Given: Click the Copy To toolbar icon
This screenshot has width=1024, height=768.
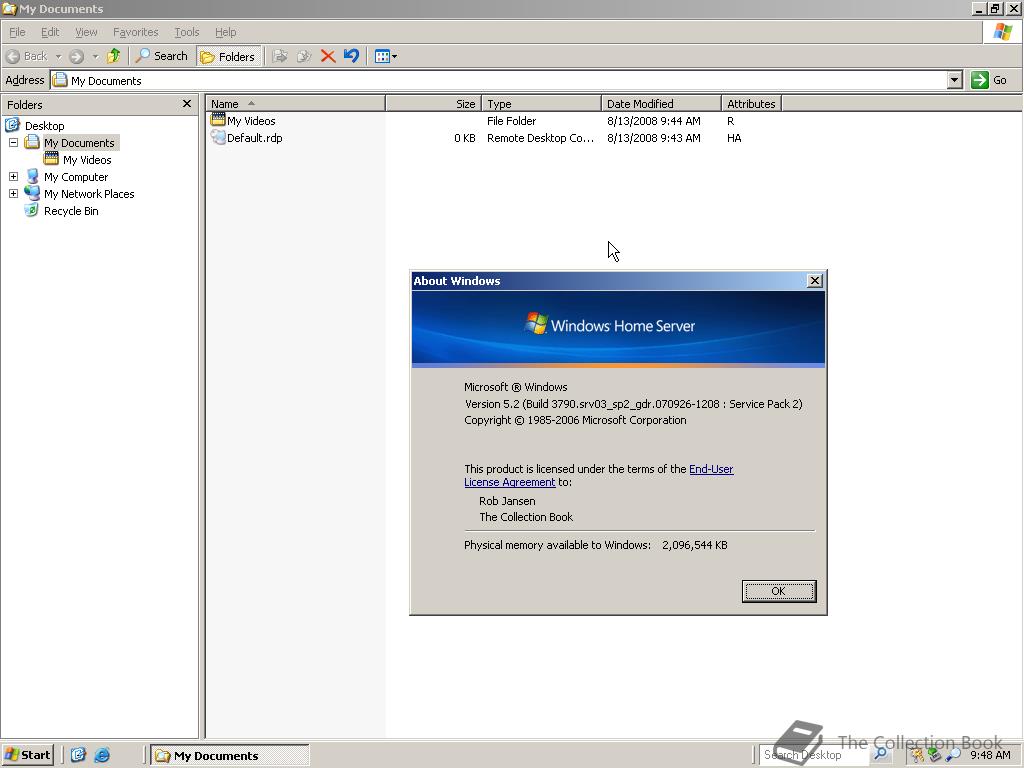Looking at the screenshot, I should coord(304,56).
